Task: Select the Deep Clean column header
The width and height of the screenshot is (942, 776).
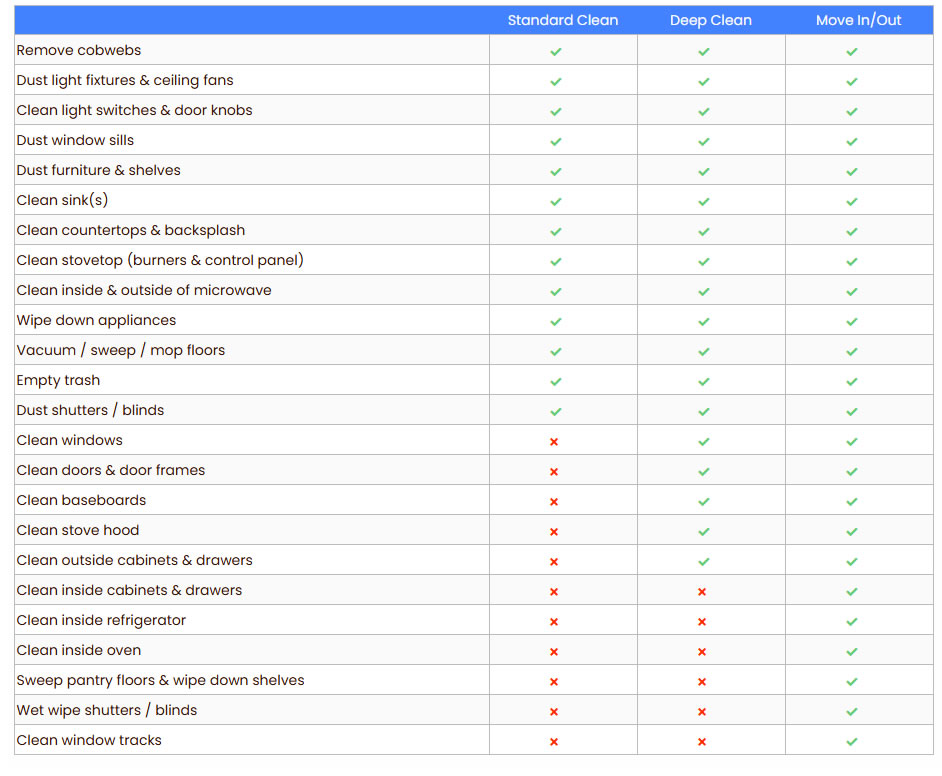Action: click(710, 20)
